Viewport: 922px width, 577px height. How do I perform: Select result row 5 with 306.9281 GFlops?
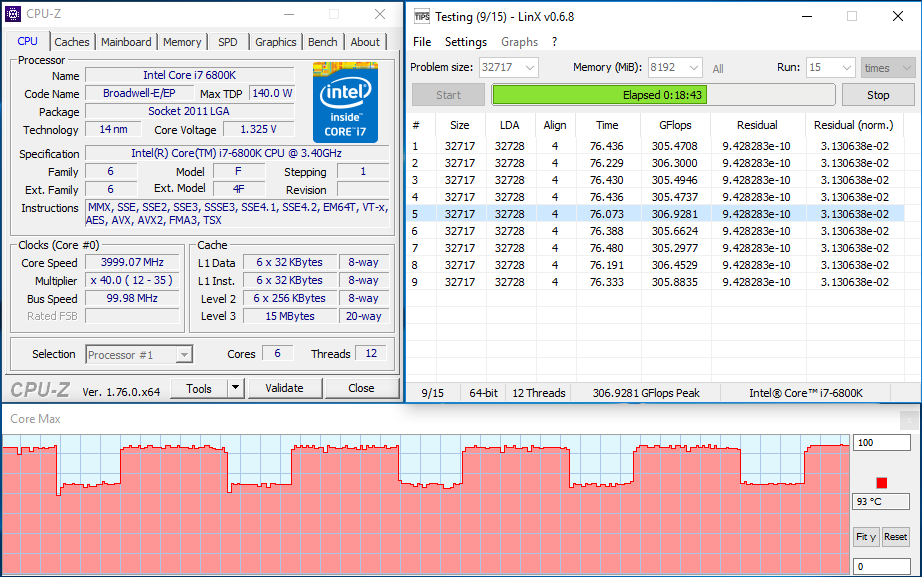pyautogui.click(x=655, y=214)
